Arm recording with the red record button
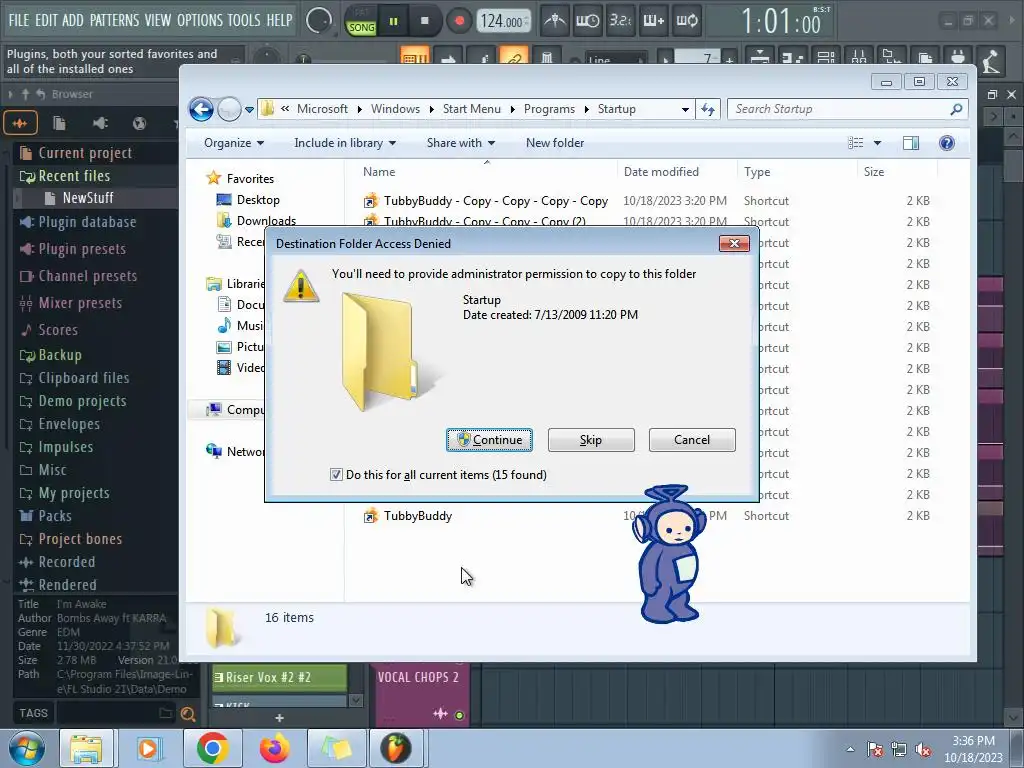The width and height of the screenshot is (1024, 768). [459, 21]
